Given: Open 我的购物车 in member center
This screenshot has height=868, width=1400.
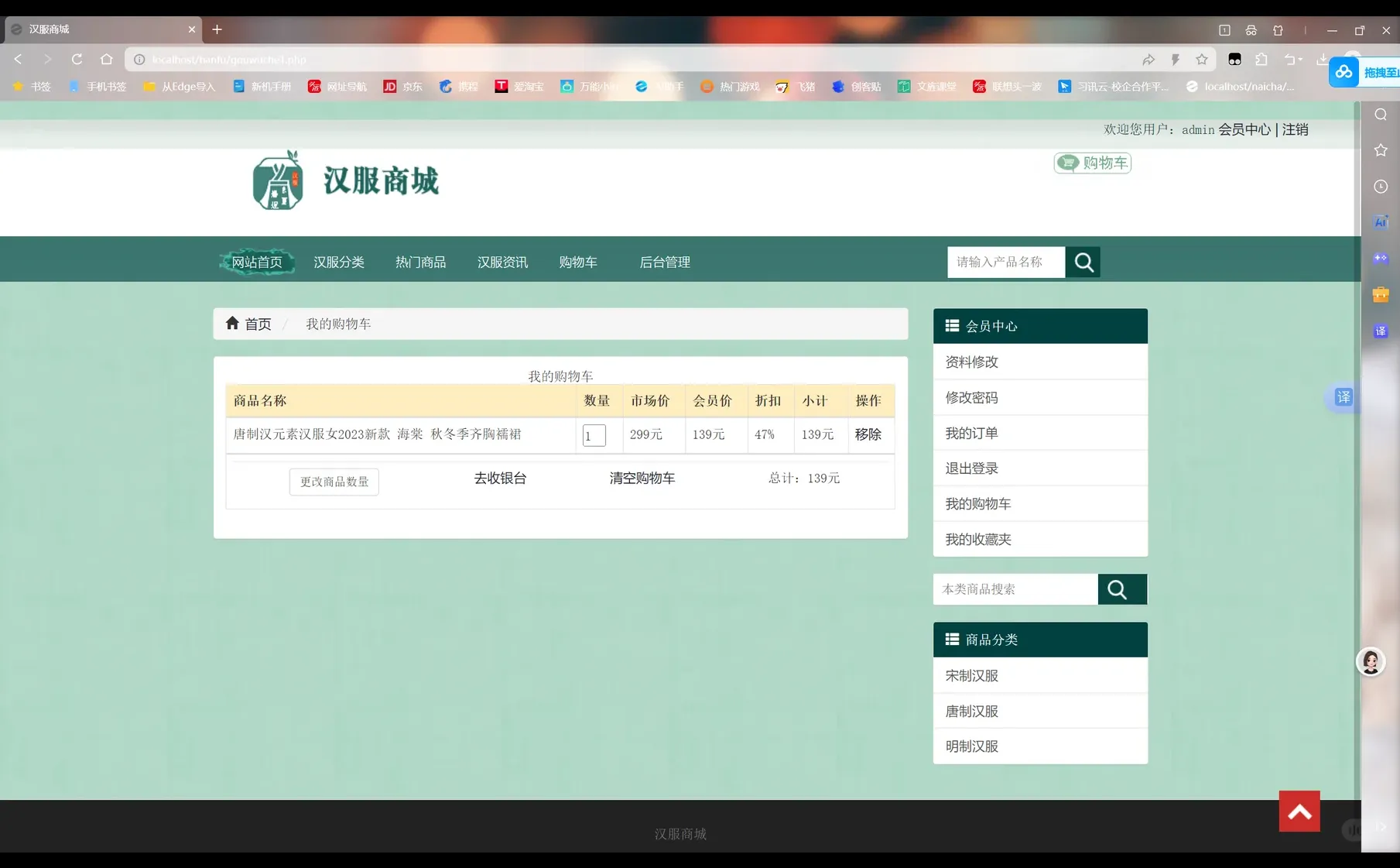Looking at the screenshot, I should coord(1040,504).
